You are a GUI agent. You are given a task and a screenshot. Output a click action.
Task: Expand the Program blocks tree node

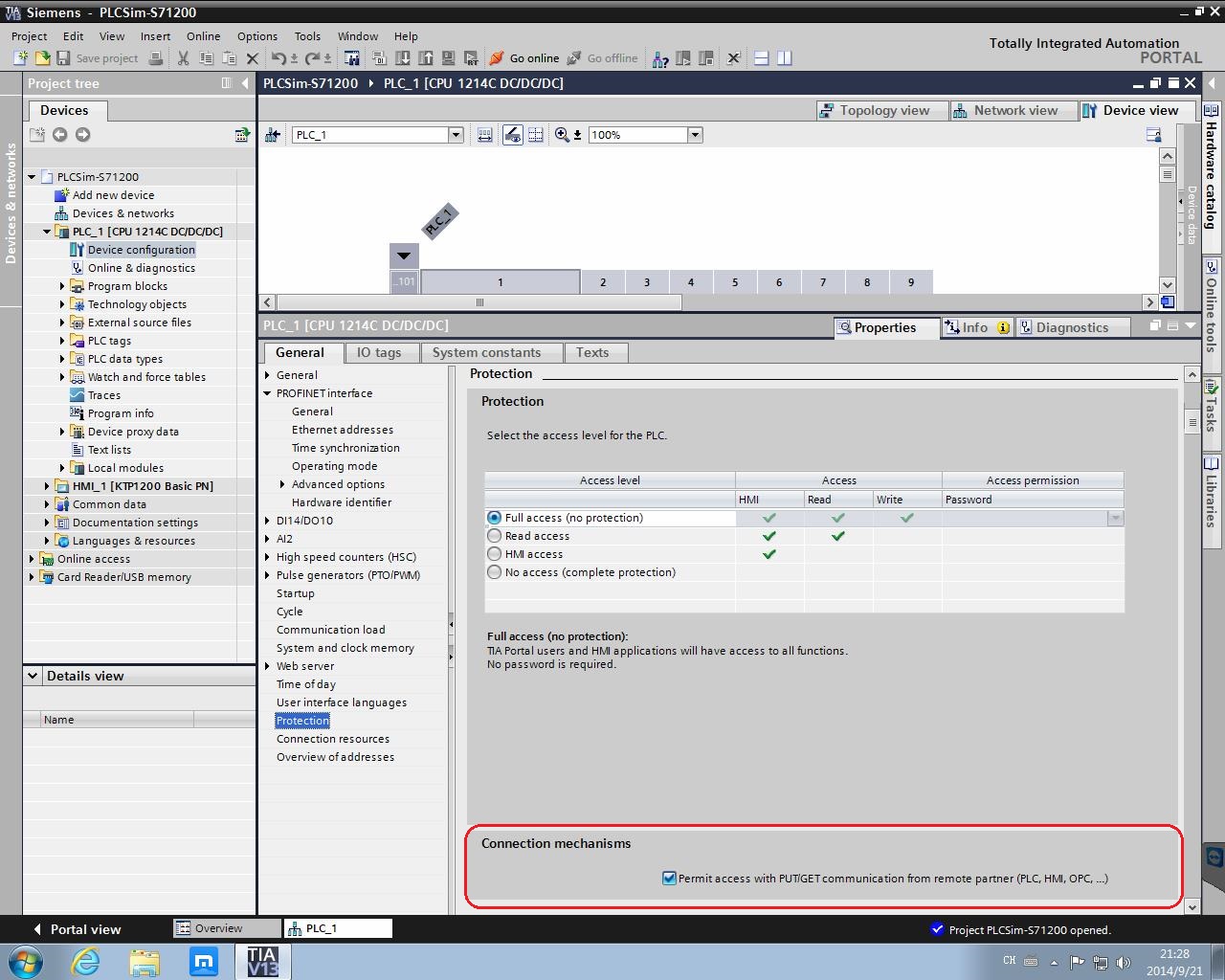[62, 286]
